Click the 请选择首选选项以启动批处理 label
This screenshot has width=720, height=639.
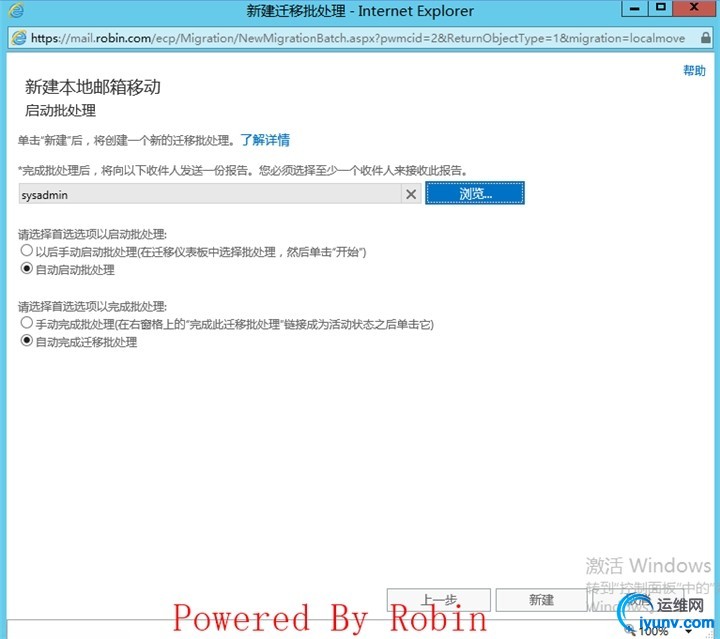point(92,235)
